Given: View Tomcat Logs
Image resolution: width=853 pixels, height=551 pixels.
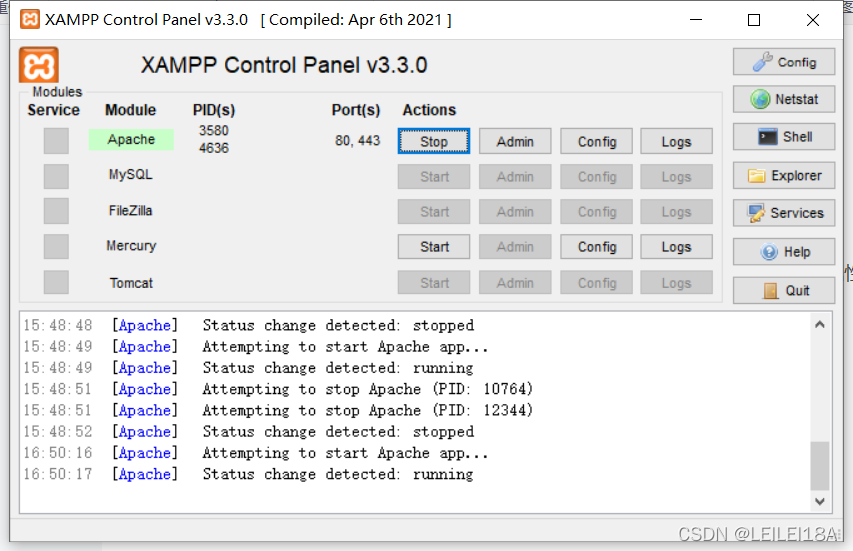Looking at the screenshot, I should click(676, 283).
